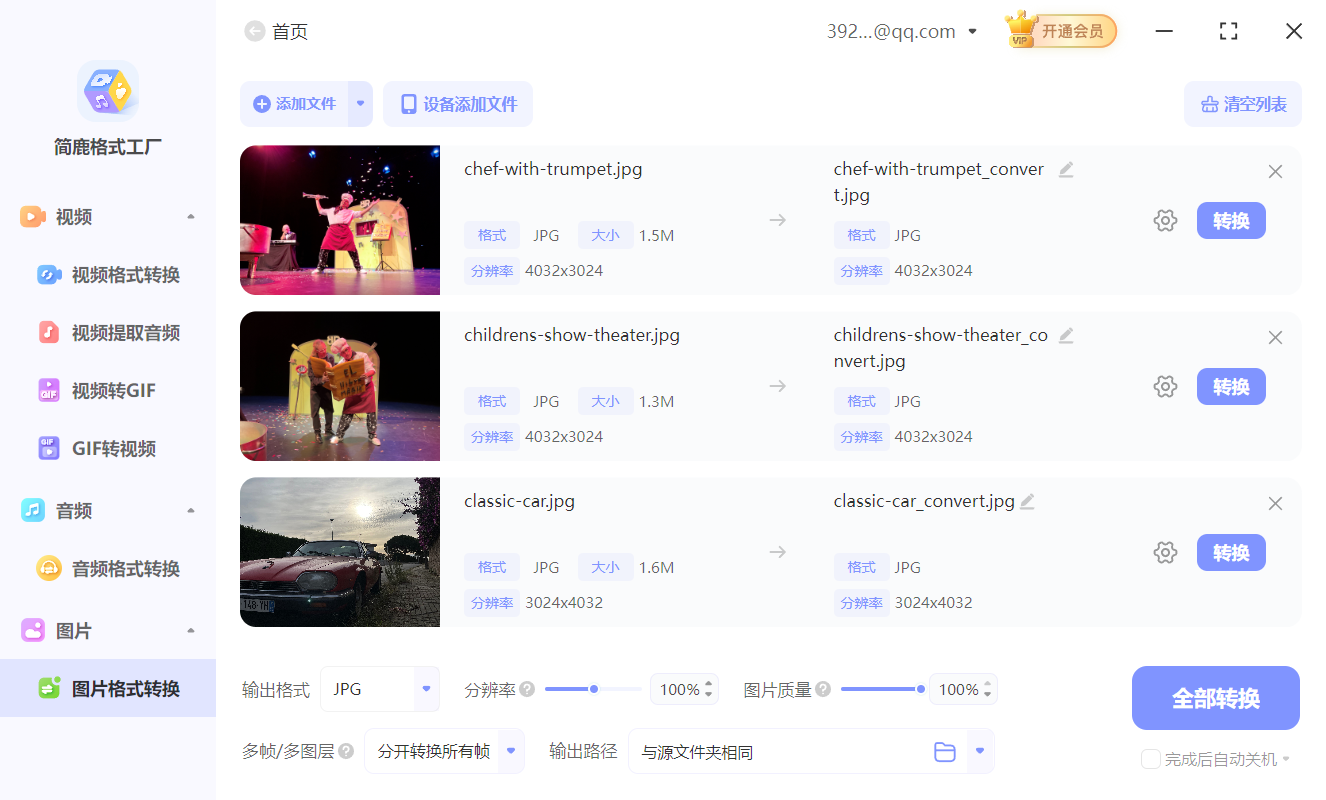Click 全部转换 to convert all files
This screenshot has width=1326, height=800.
pos(1215,698)
